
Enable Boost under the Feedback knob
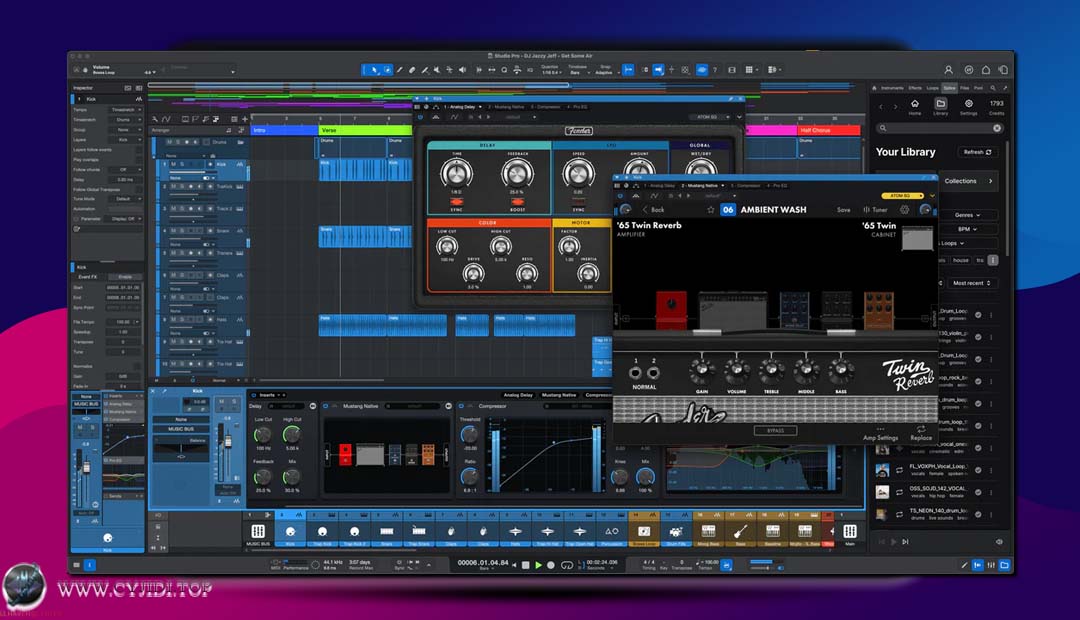click(x=516, y=203)
